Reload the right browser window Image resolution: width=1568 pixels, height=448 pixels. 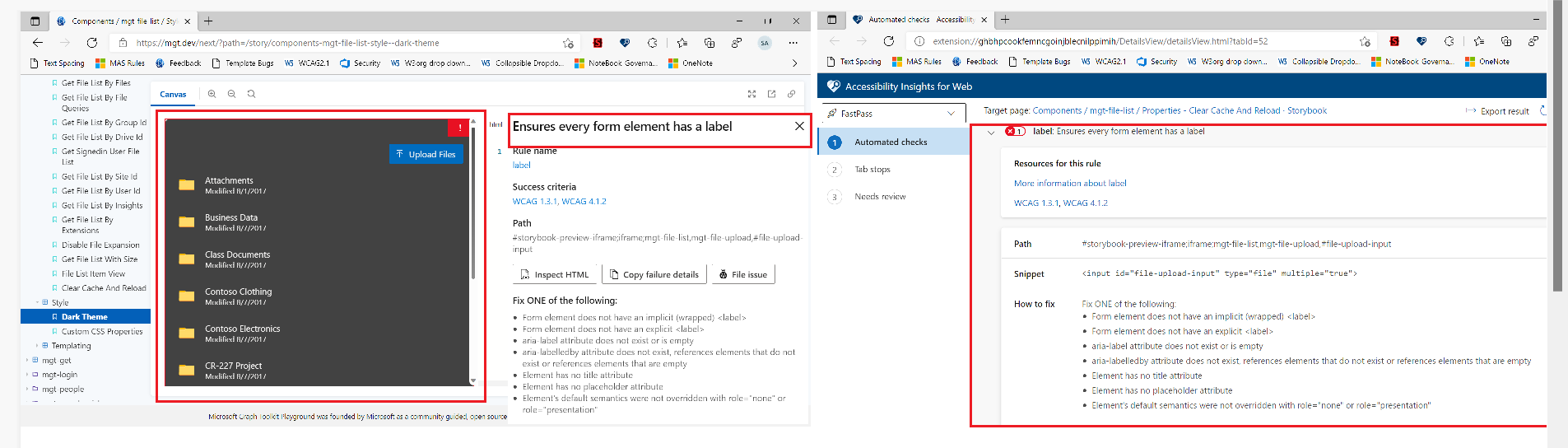click(889, 41)
